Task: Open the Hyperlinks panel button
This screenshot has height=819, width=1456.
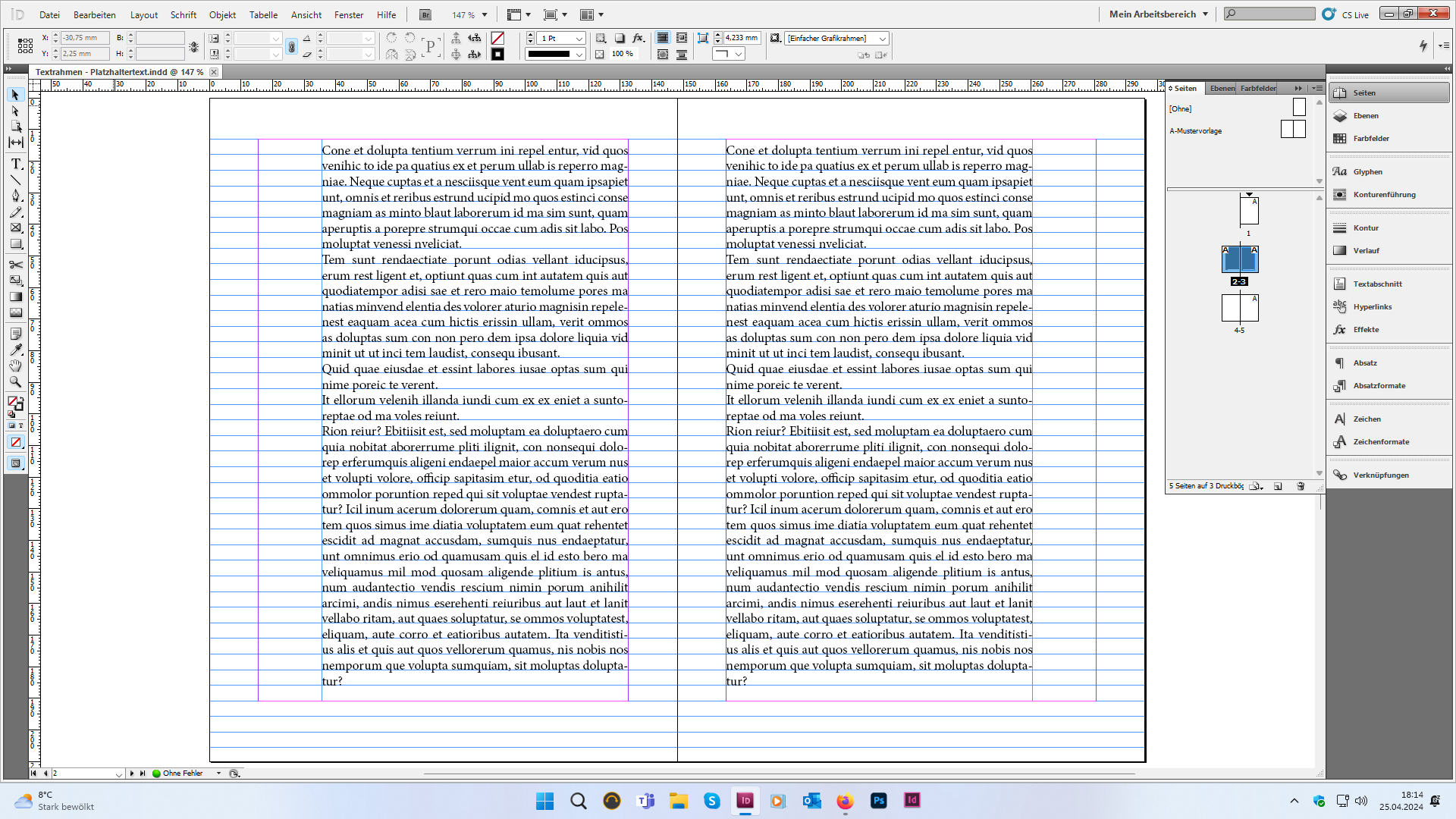Action: click(1388, 307)
